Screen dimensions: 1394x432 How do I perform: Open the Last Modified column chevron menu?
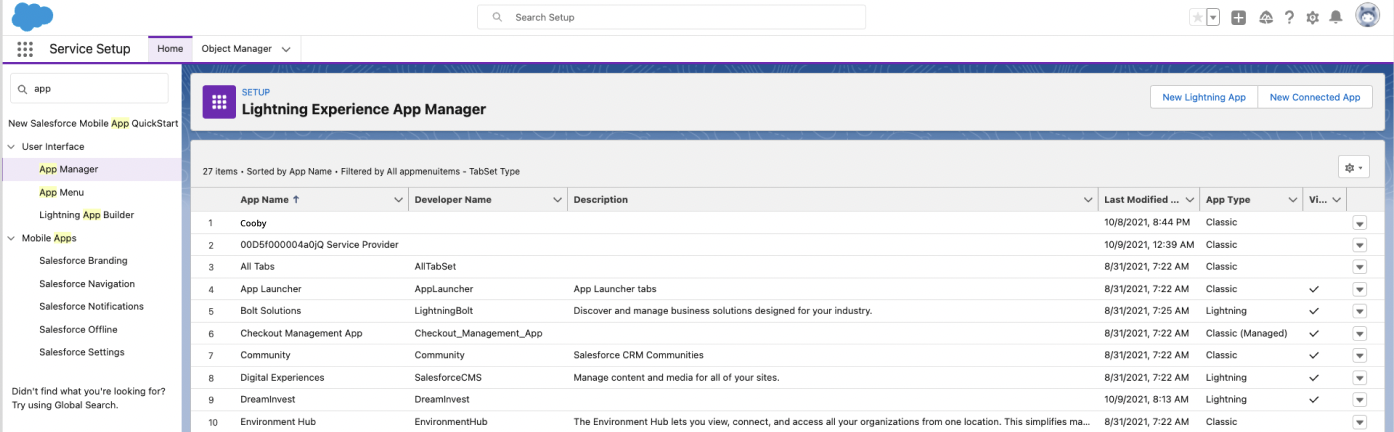point(1190,200)
